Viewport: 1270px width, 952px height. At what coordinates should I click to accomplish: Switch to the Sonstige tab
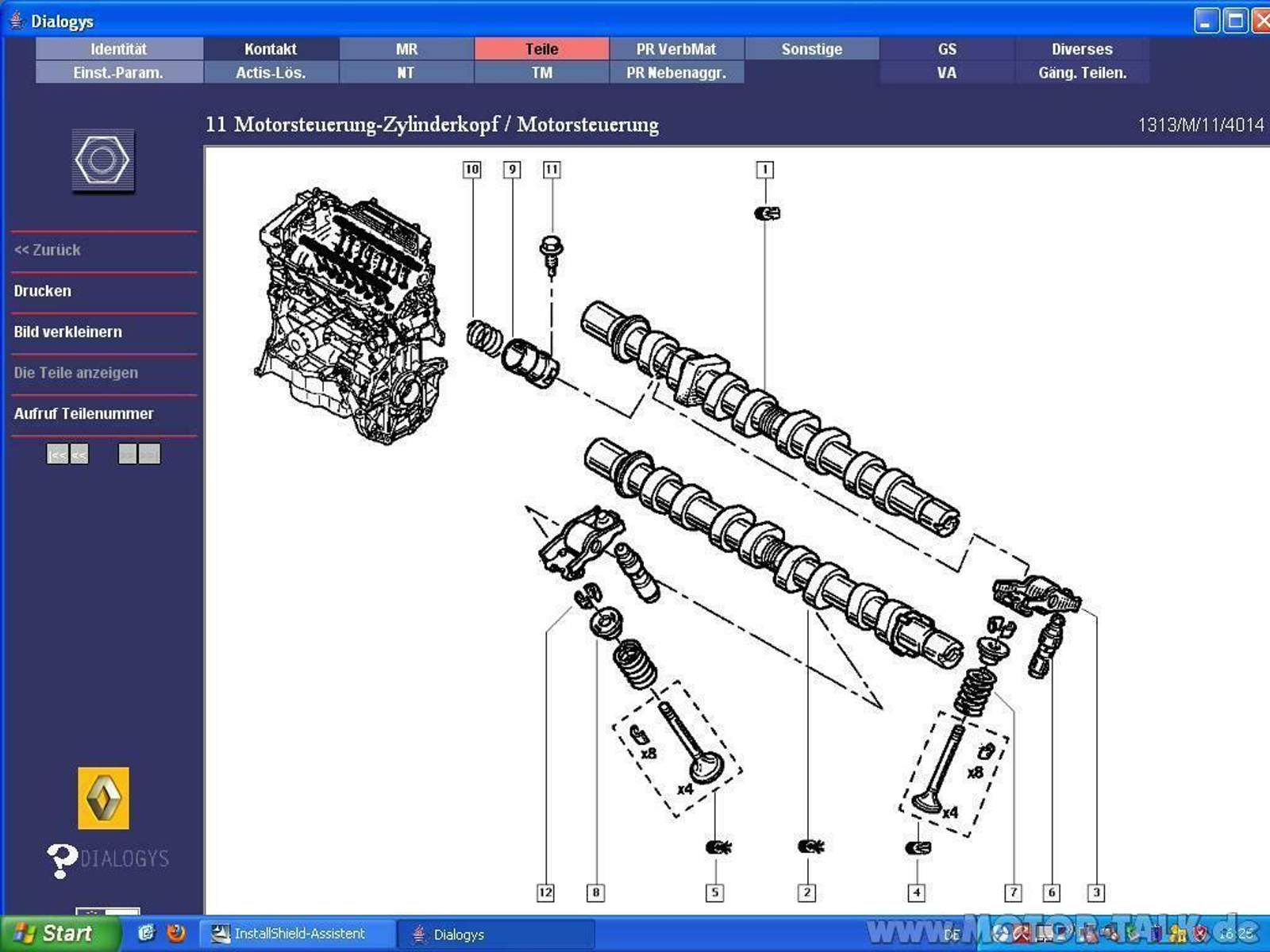pos(812,48)
